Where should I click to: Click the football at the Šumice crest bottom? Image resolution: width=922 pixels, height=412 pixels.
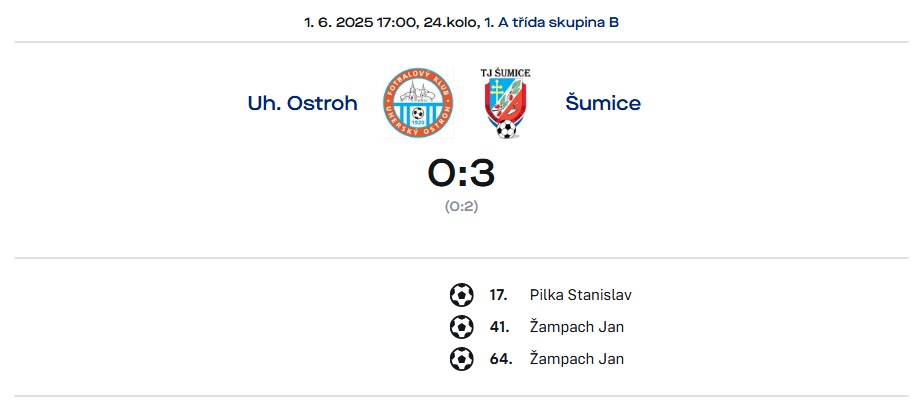[x=506, y=129]
